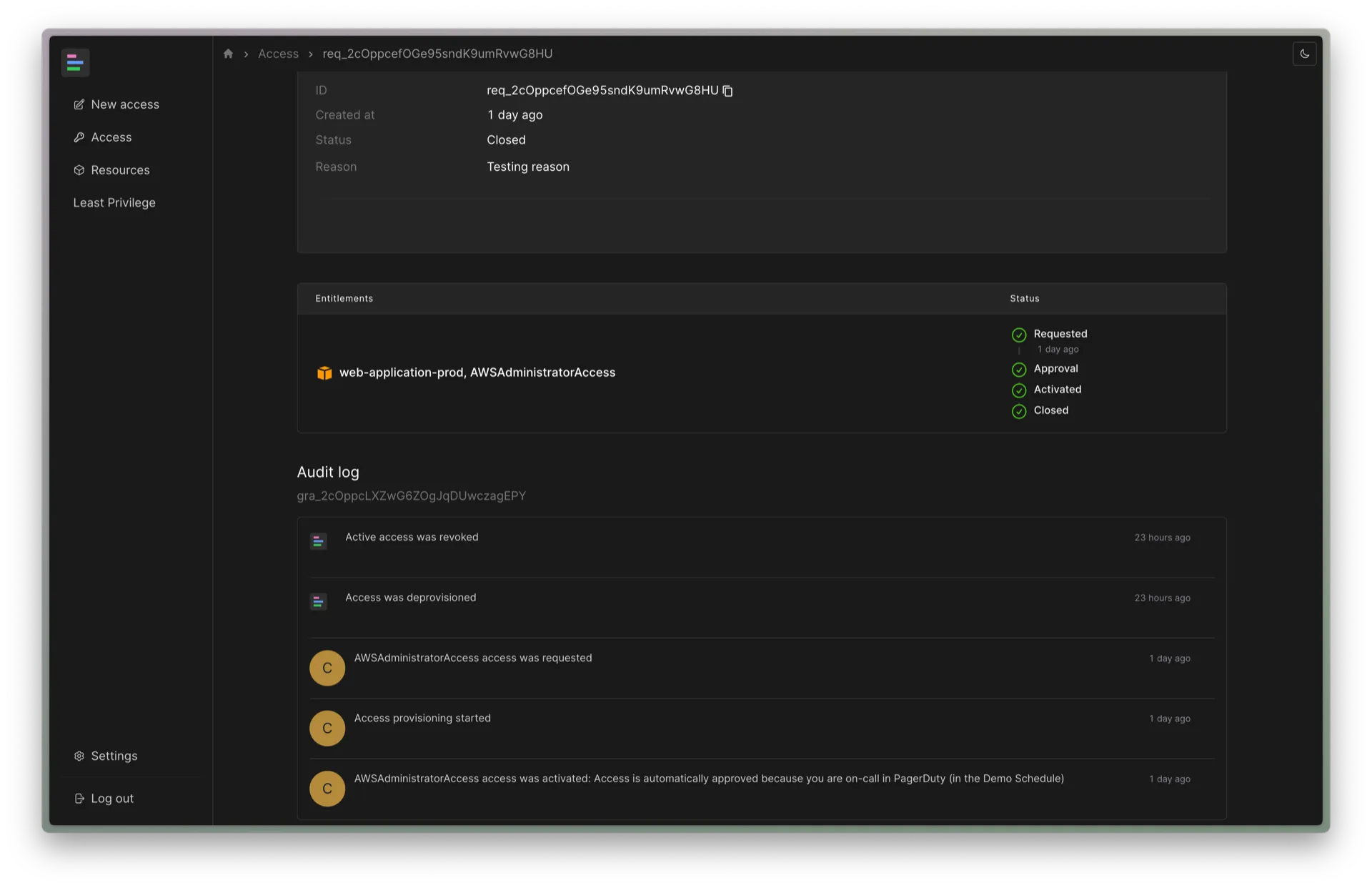Click the home icon in breadcrumb
Screen dimensions: 1372x888
228,54
